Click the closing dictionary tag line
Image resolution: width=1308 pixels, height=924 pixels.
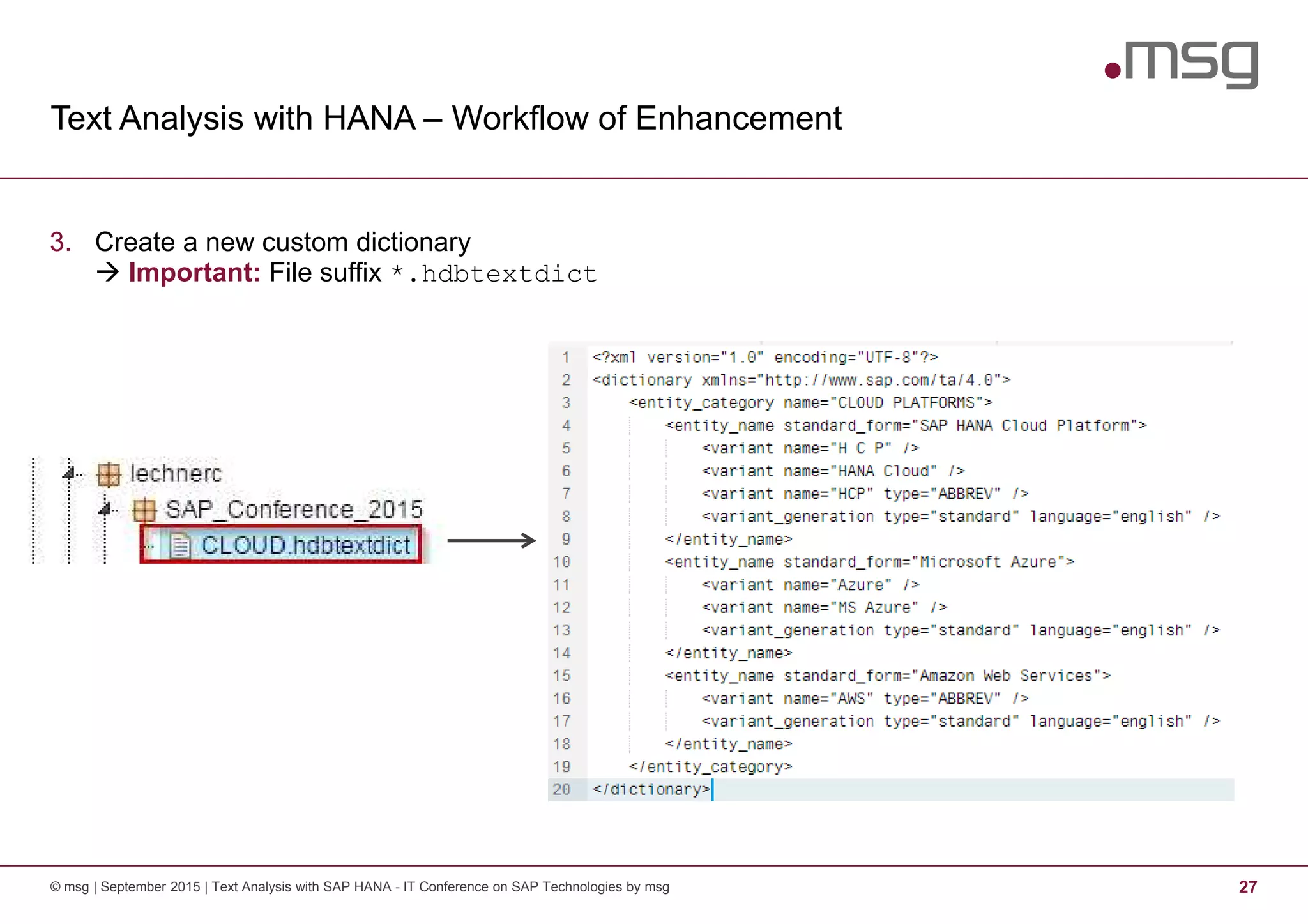point(651,789)
